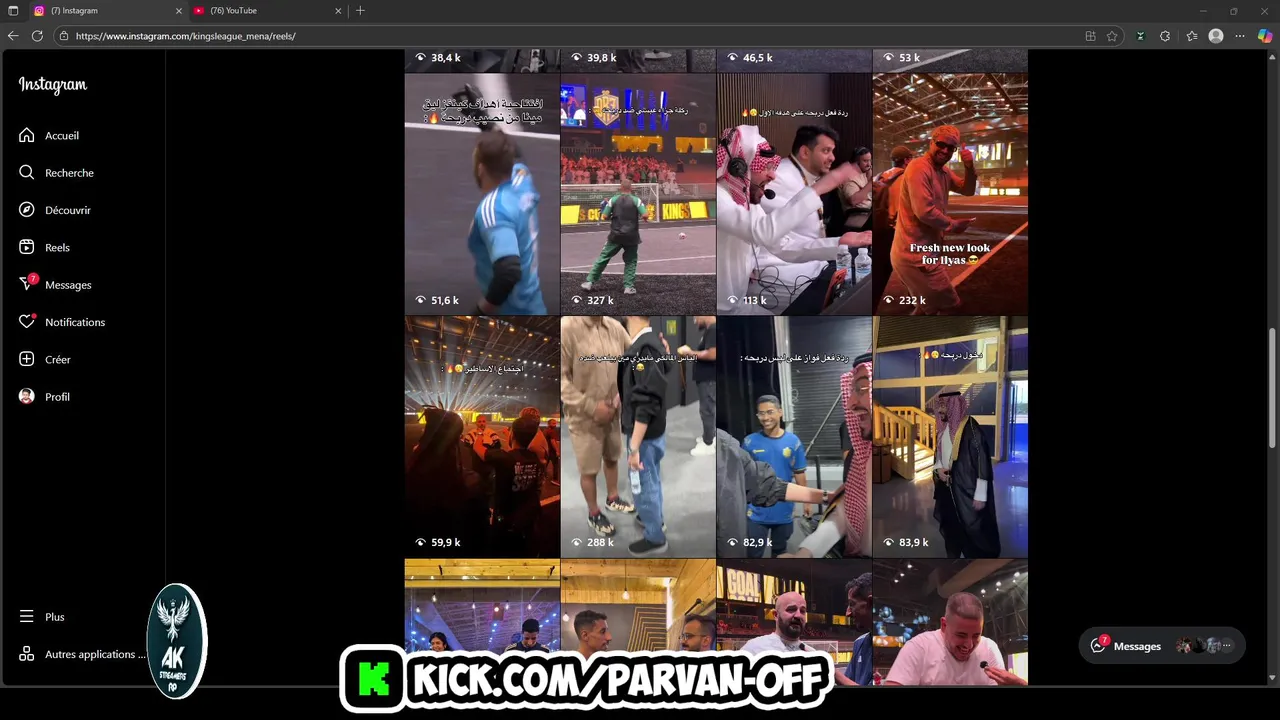Click the Notifications heart icon
The width and height of the screenshot is (1280, 720).
(x=27, y=322)
